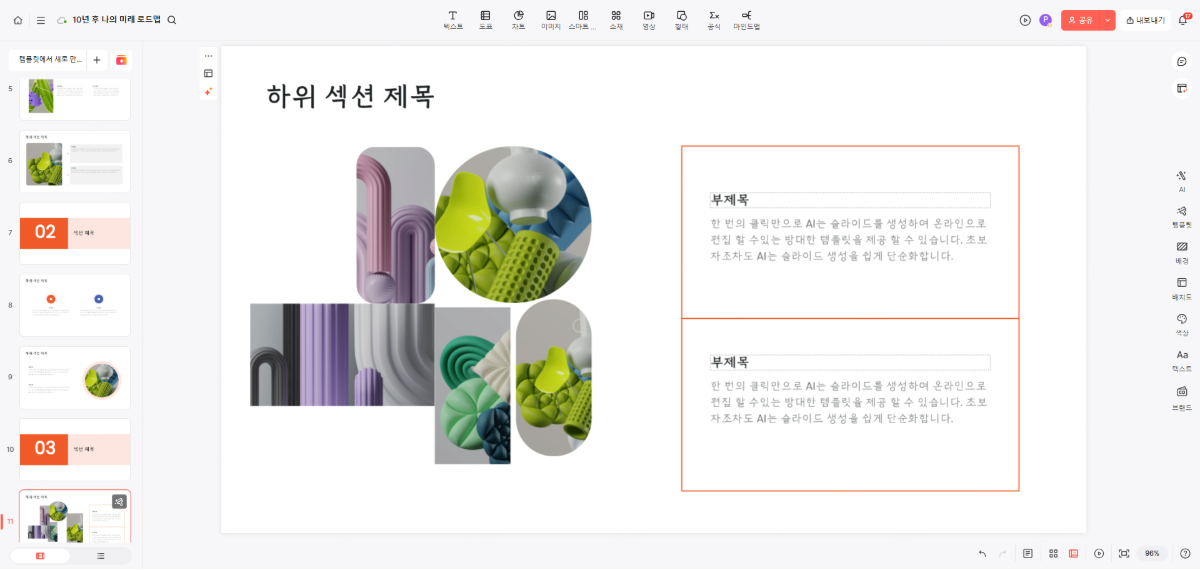This screenshot has height=570, width=1200.
Task: Open the search magnifier icon
Action: point(172,20)
